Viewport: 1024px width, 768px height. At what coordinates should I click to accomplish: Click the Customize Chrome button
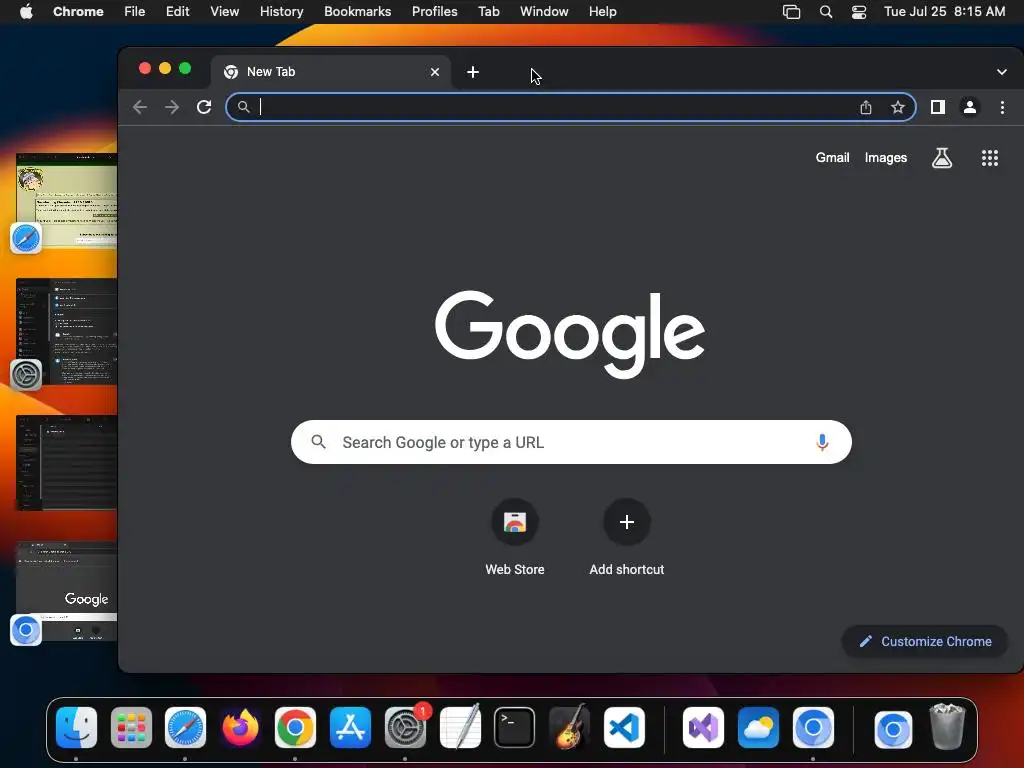[x=925, y=642]
